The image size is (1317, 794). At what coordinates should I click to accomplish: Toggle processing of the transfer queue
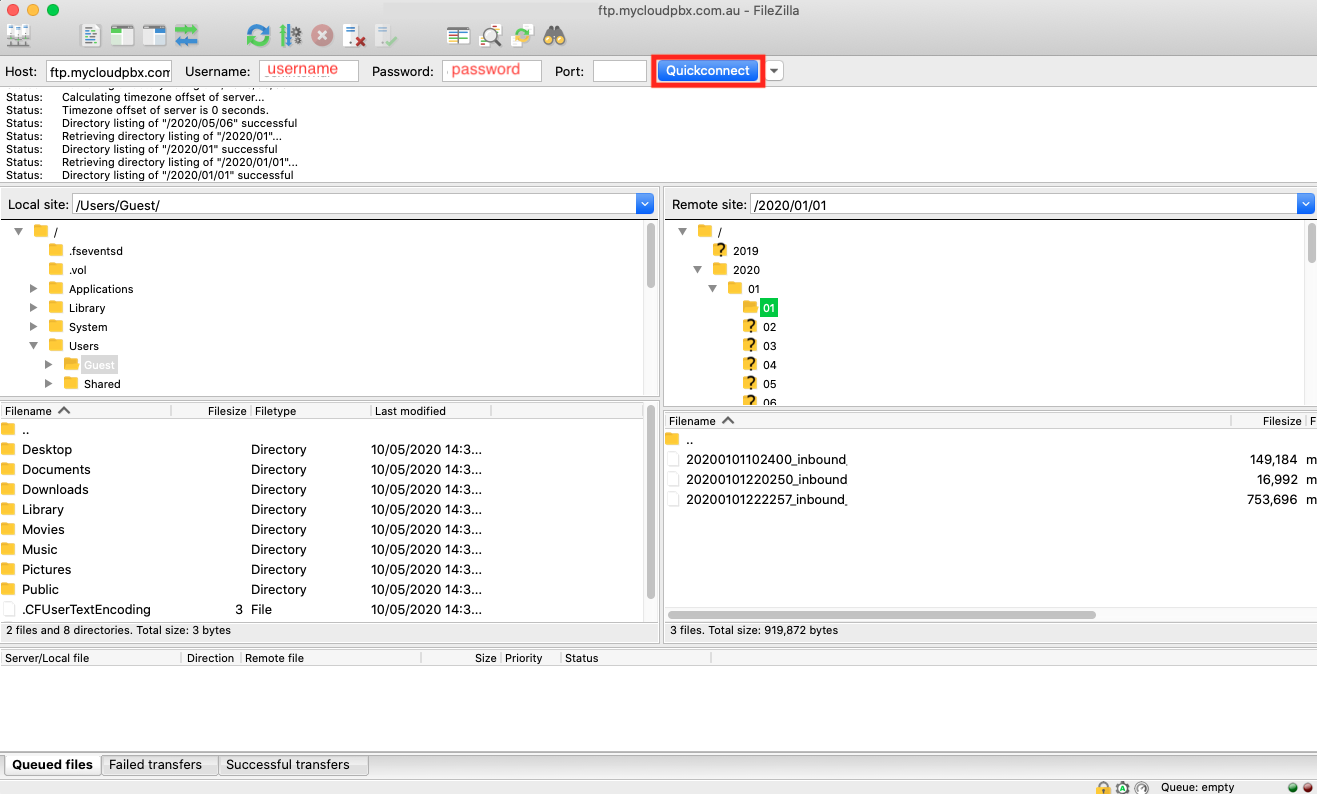(290, 36)
